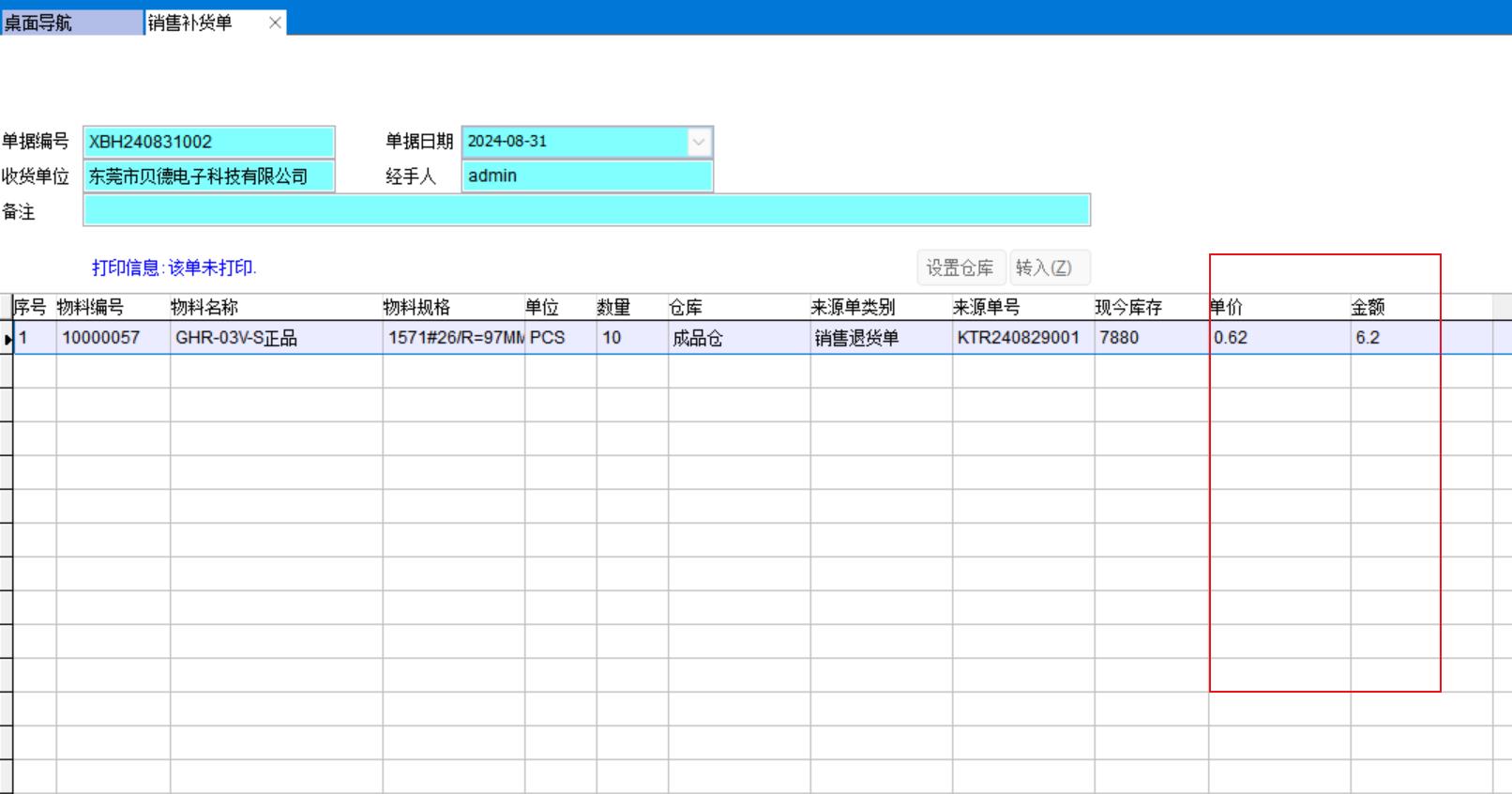Click the 经手人 admin field
1512x794 pixels.
[x=586, y=176]
